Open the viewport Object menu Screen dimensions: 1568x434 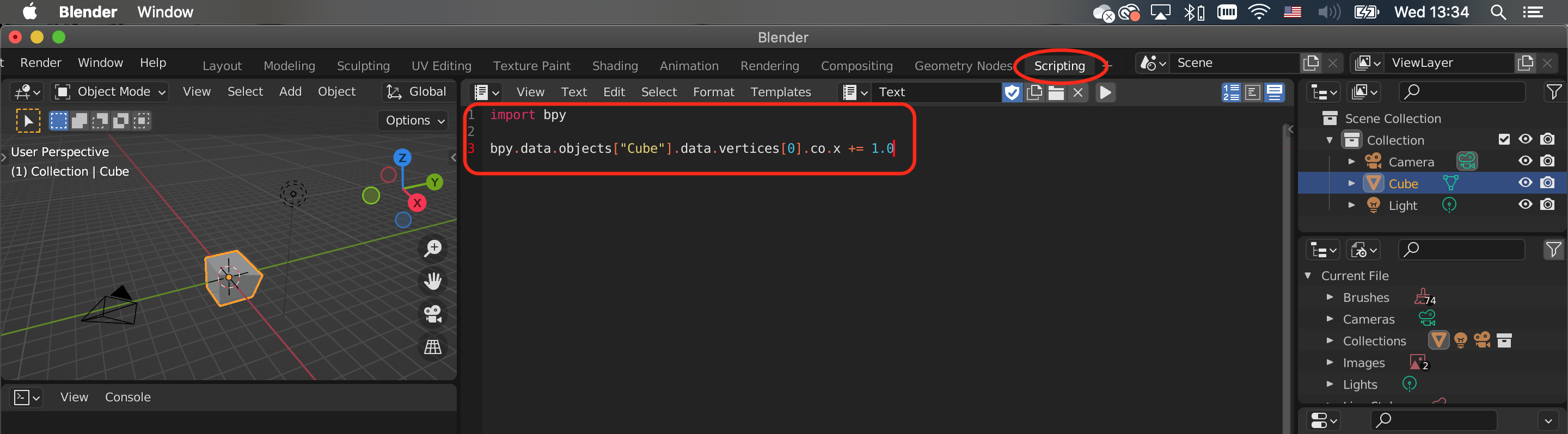(x=336, y=92)
